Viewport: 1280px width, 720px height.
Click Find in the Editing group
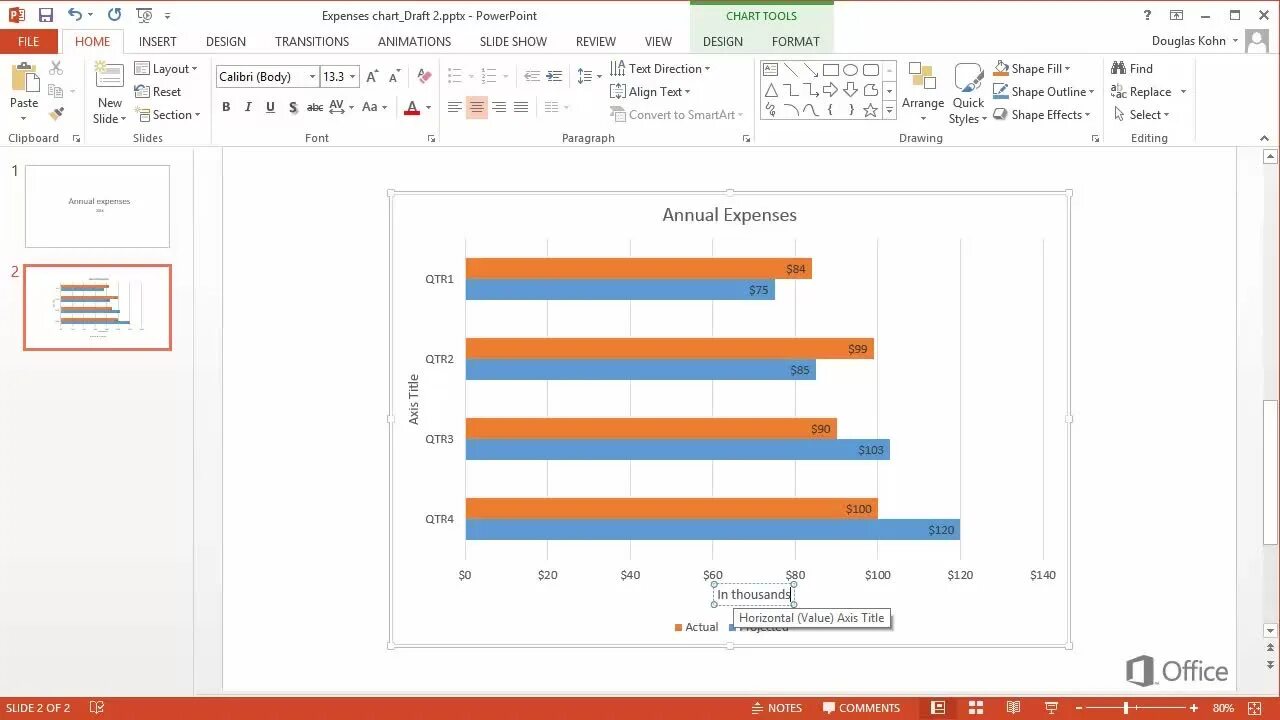pos(1131,69)
